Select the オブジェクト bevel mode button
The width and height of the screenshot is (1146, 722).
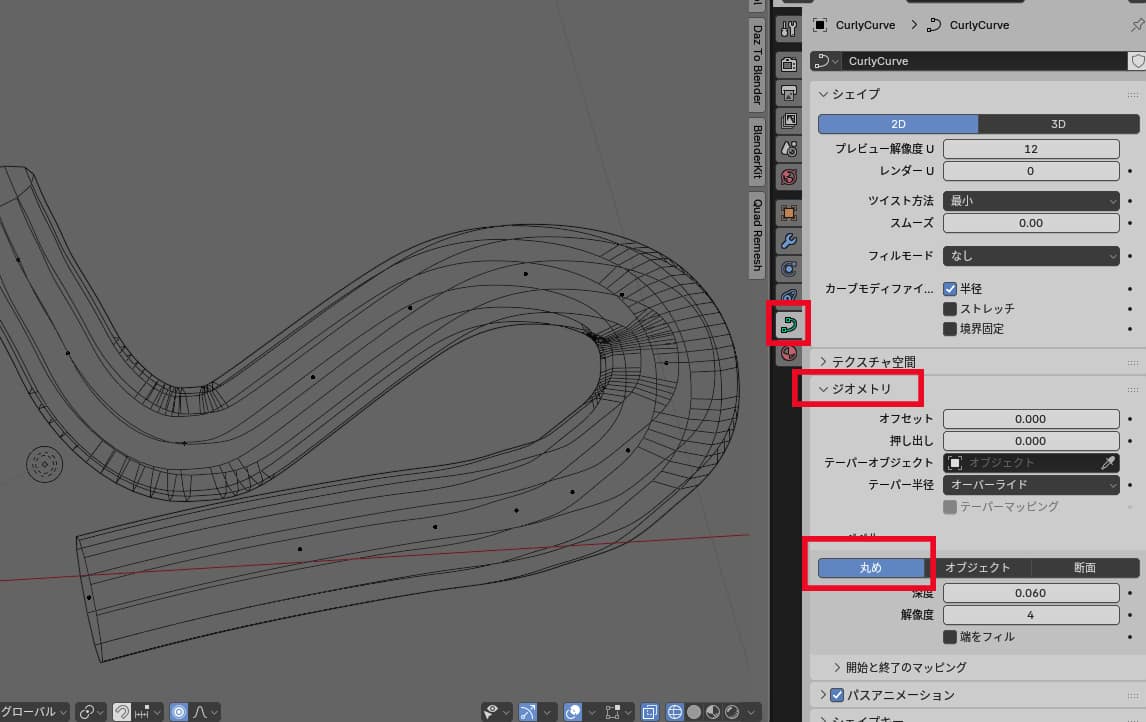coord(977,568)
